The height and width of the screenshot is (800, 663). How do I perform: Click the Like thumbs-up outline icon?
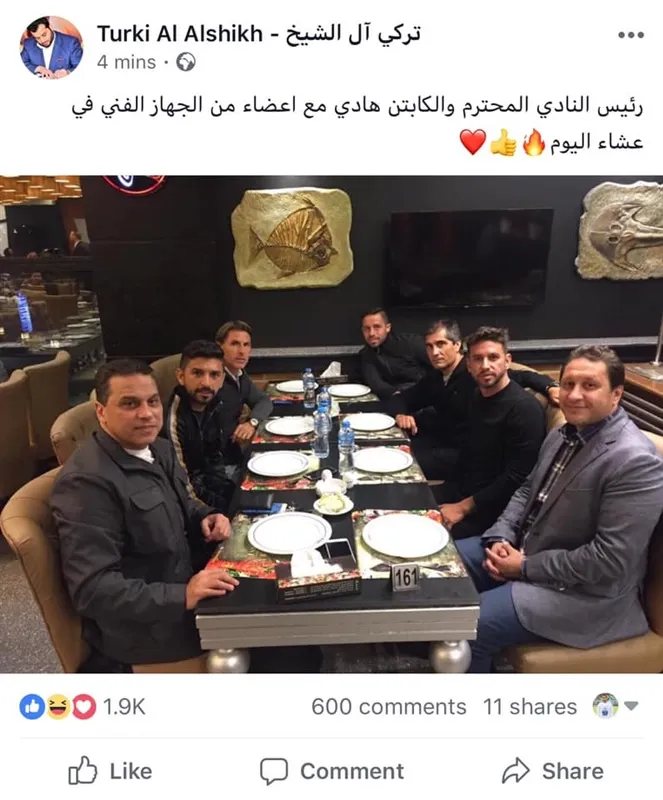[83, 770]
